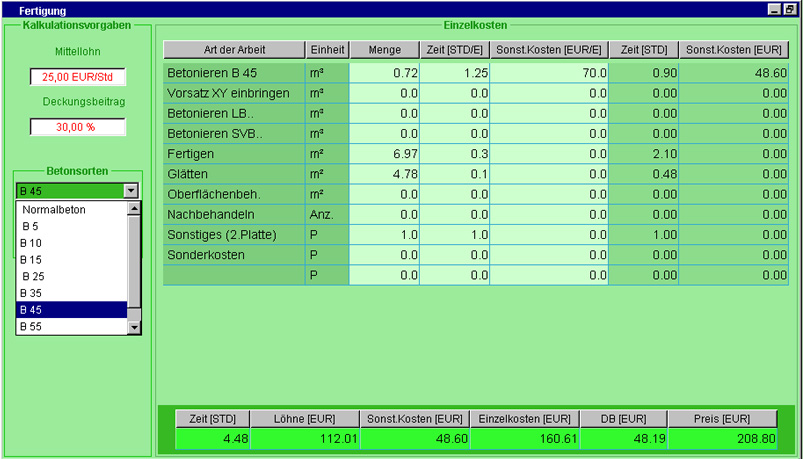Click the Menge column header
Image resolution: width=804 pixels, height=459 pixels.
click(384, 50)
